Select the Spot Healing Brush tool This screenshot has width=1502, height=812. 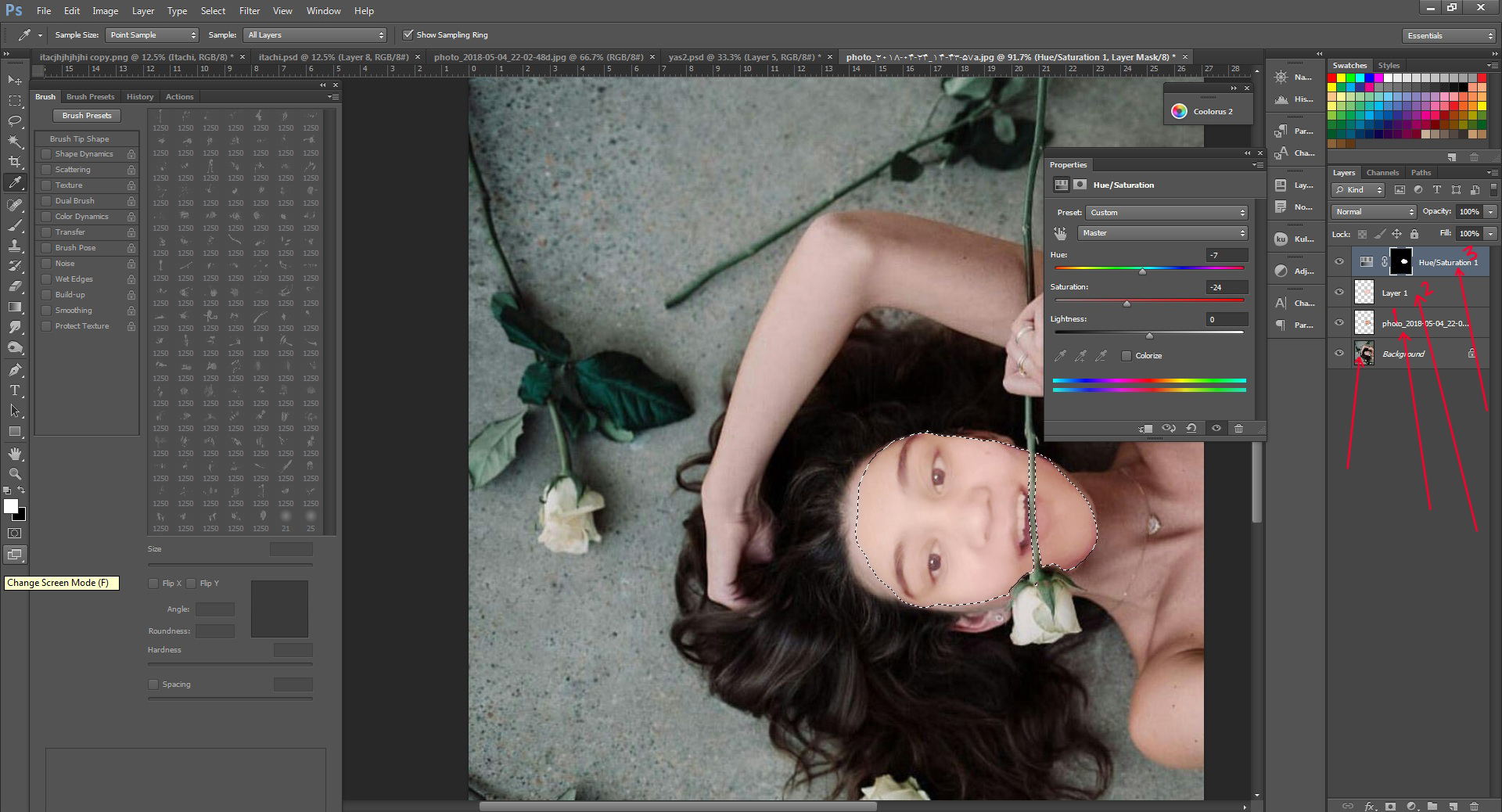(x=15, y=205)
